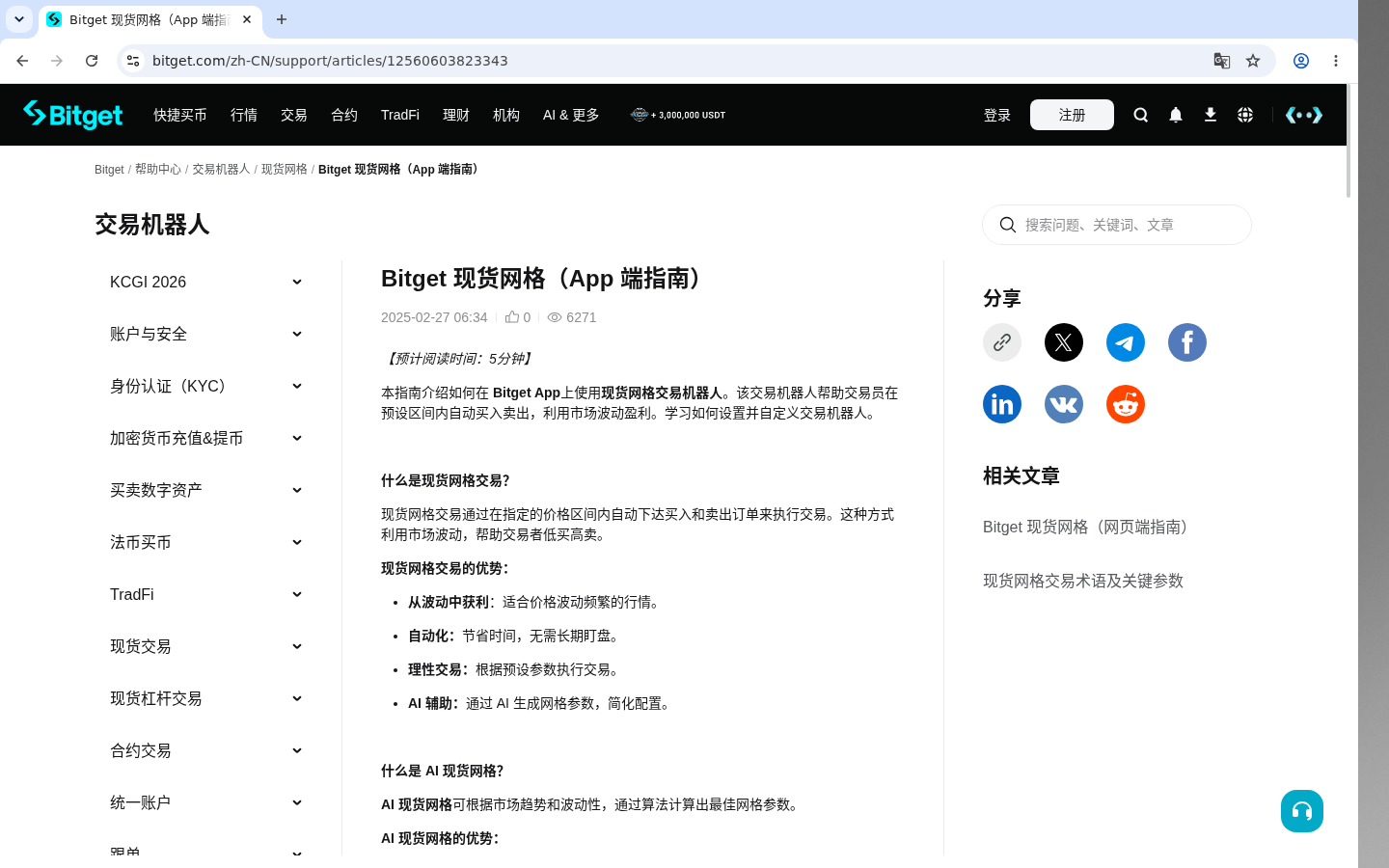Click the Google Translate icon in address bar
Viewport: 1389px width, 868px height.
point(1222,61)
